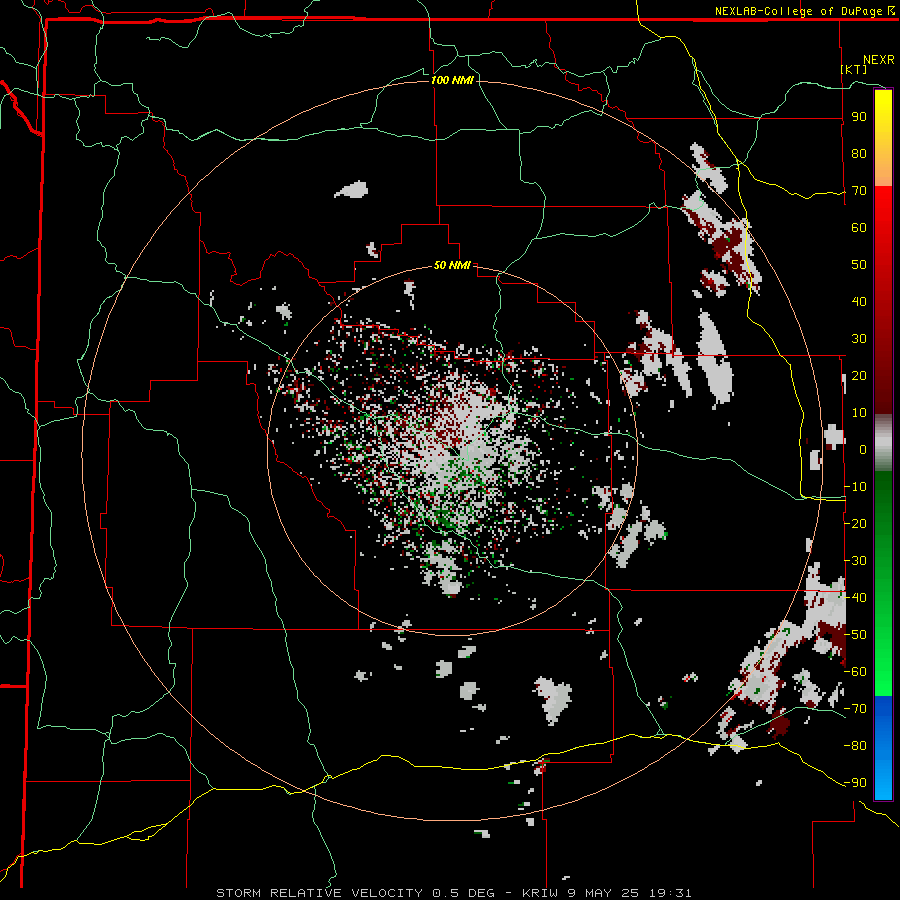Image resolution: width=900 pixels, height=900 pixels.
Task: Select the -60 value on velocity scale
Action: pos(855,672)
